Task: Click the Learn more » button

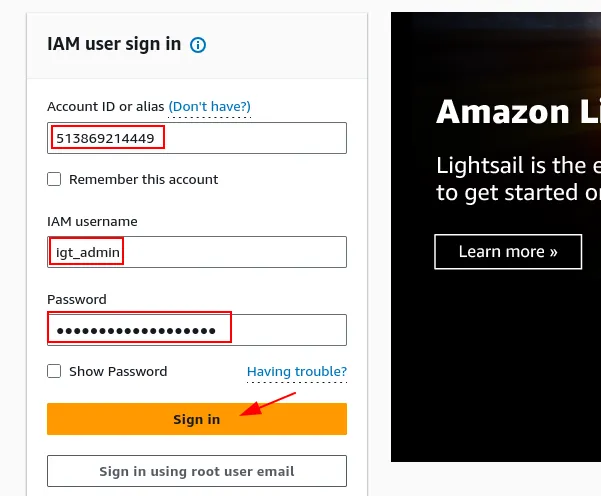Action: [x=508, y=252]
